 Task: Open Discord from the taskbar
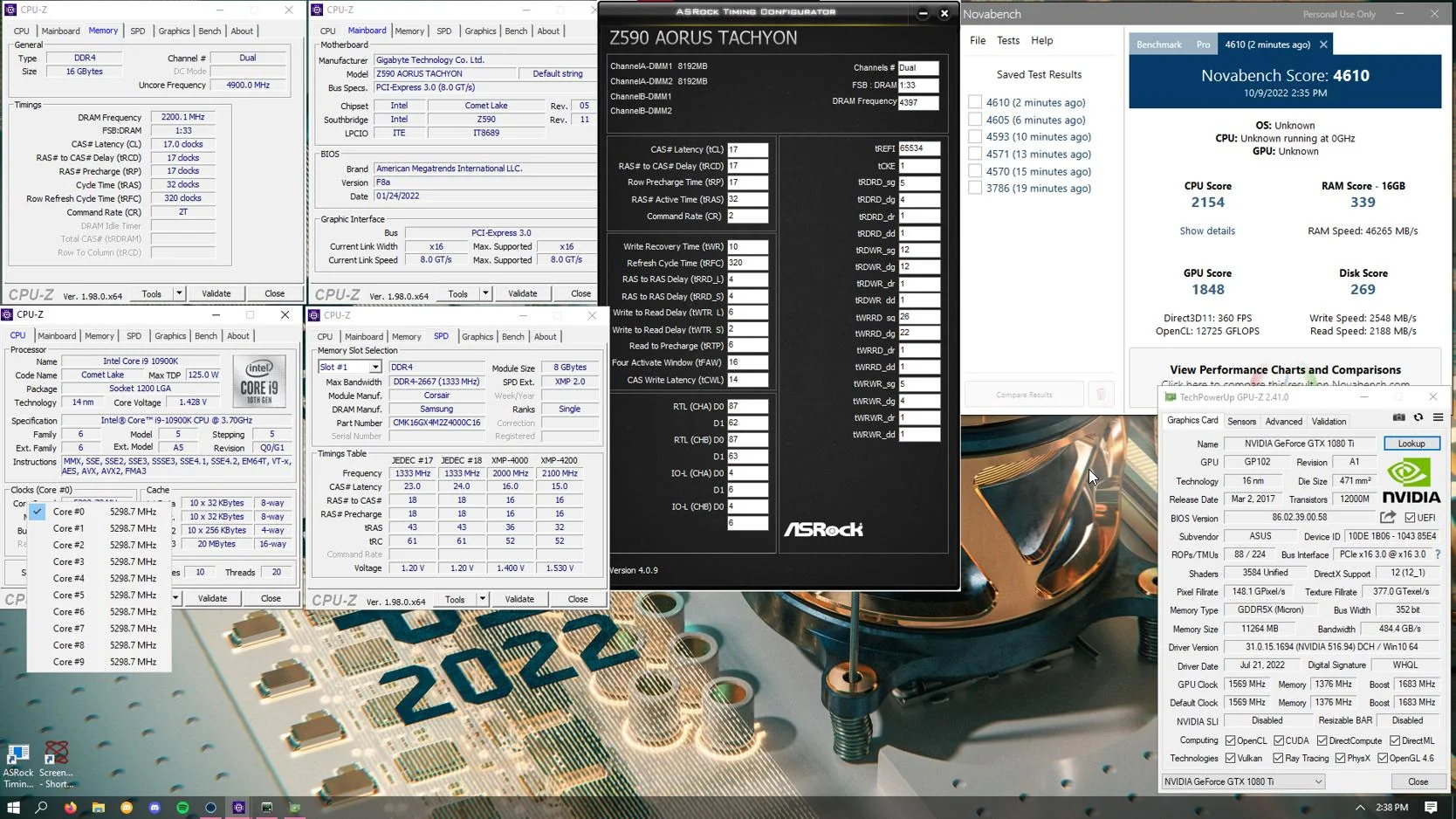click(x=155, y=808)
